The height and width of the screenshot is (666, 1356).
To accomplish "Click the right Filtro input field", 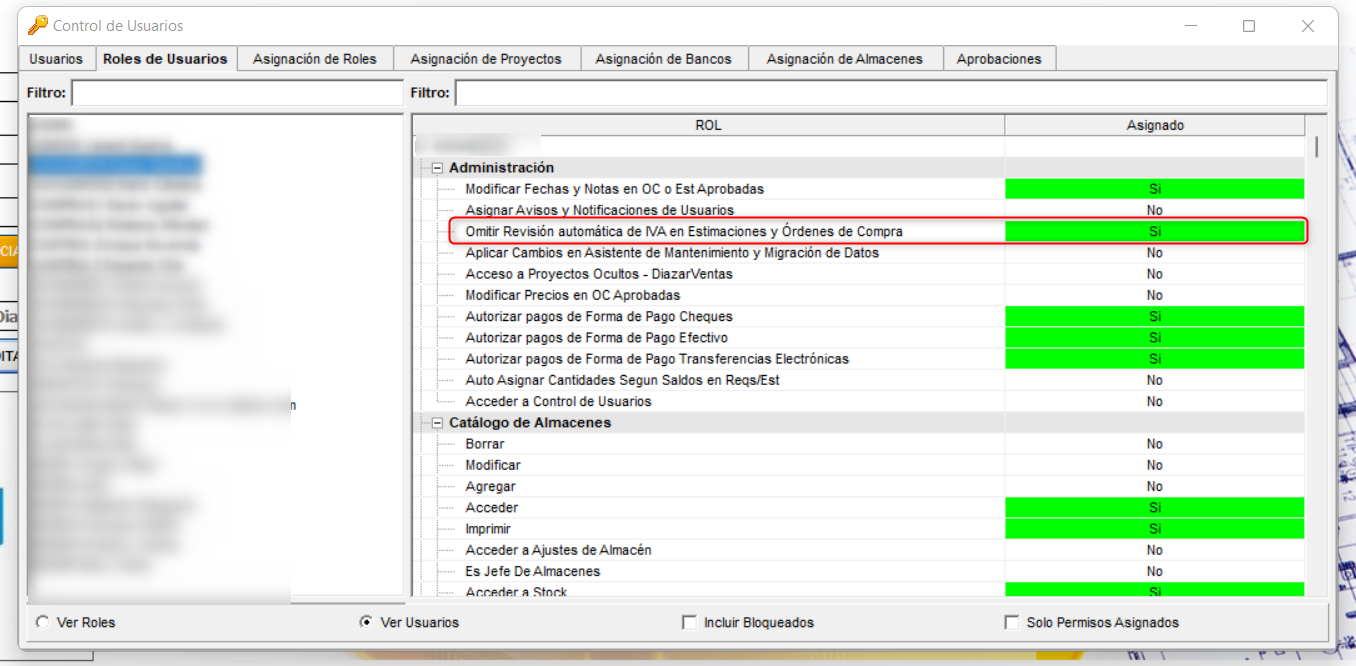I will coord(890,92).
